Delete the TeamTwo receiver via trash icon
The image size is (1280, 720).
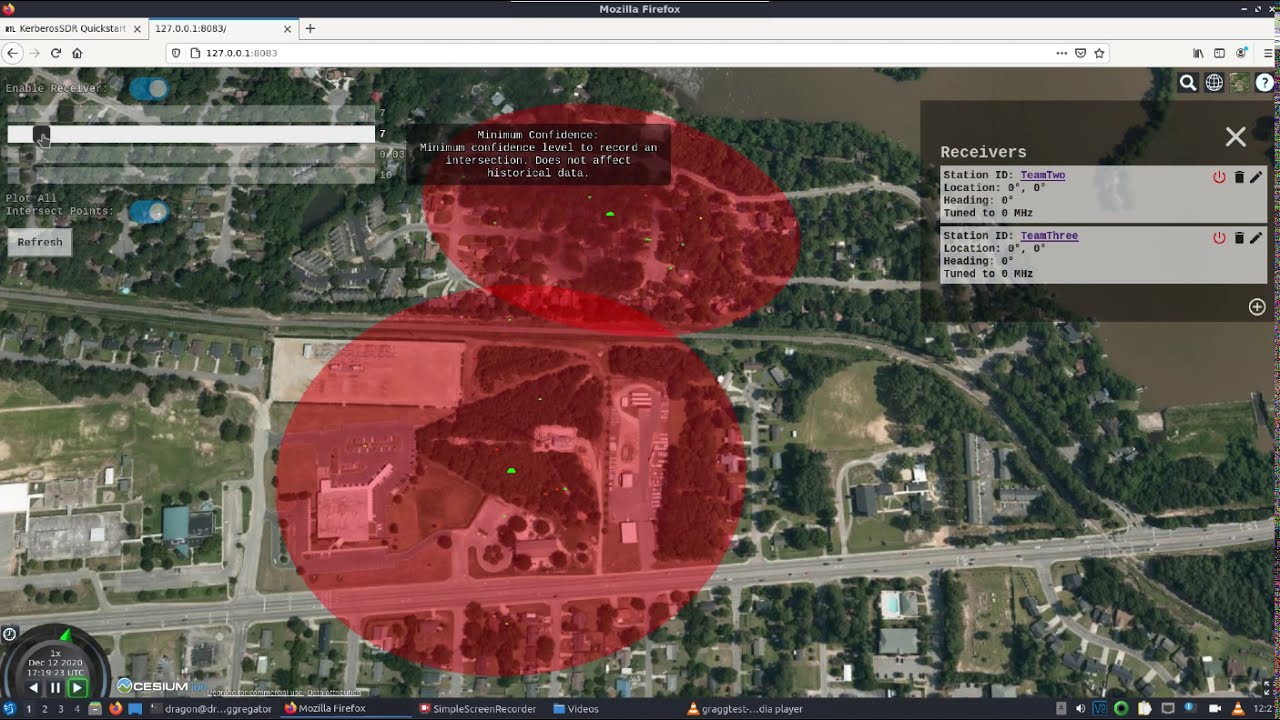click(x=1239, y=177)
